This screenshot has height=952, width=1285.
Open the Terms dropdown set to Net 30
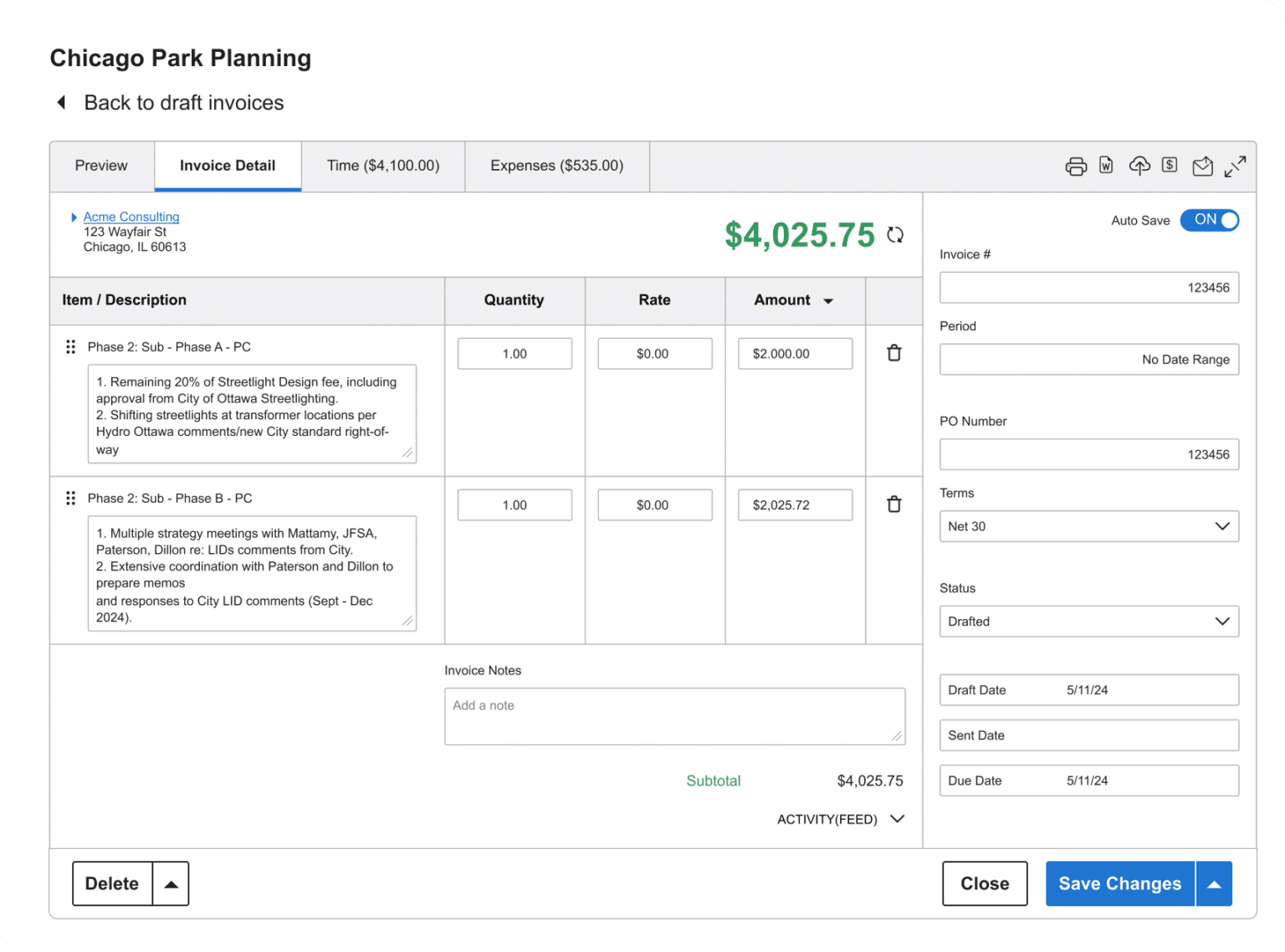tap(1088, 526)
